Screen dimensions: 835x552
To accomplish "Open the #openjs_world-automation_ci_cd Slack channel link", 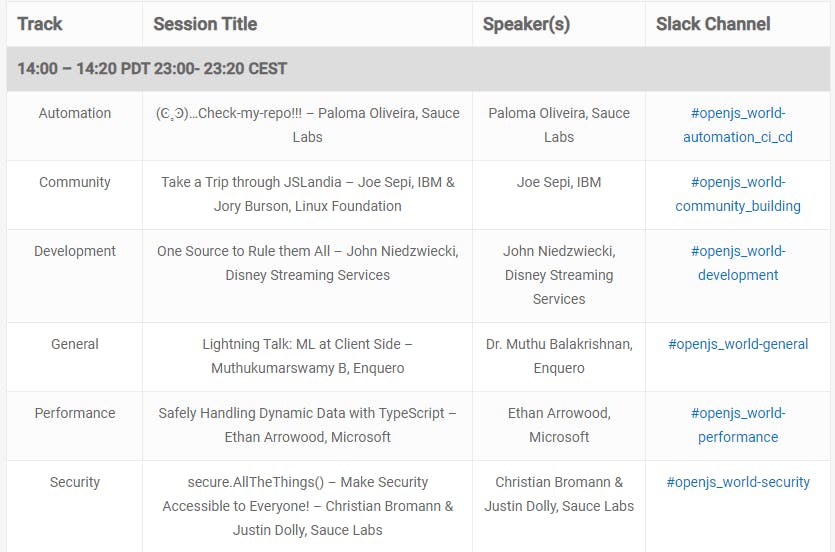I will 738,125.
